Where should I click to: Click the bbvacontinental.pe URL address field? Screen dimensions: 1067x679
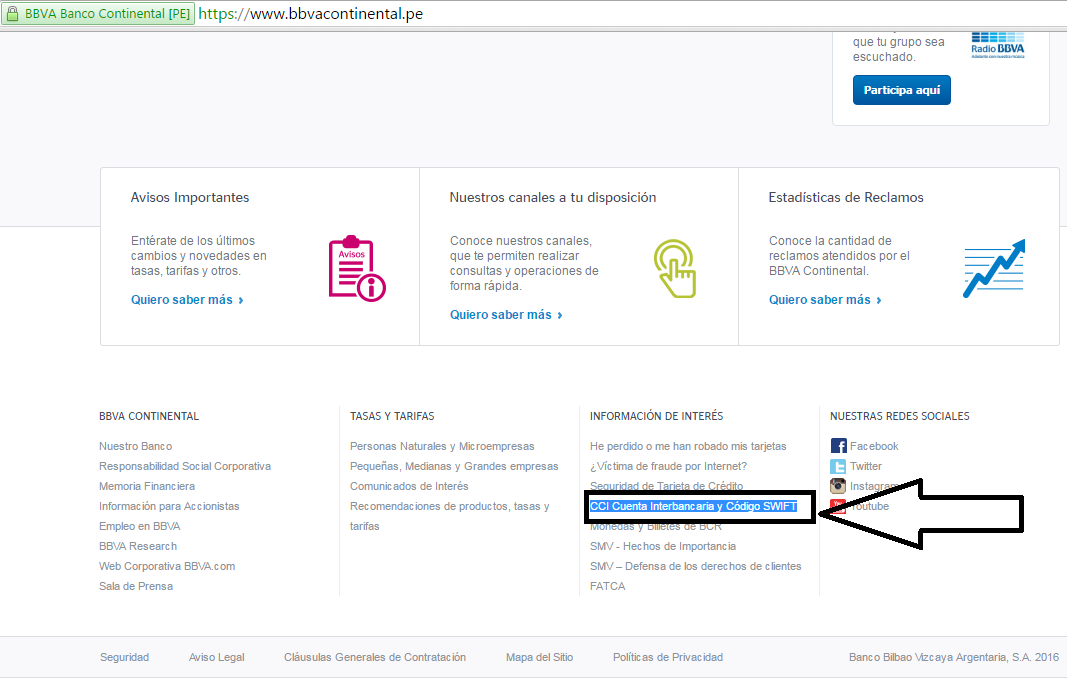coord(310,14)
